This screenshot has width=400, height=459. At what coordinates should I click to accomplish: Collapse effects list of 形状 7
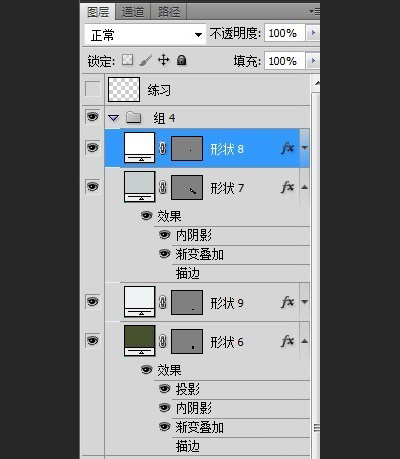[x=304, y=187]
